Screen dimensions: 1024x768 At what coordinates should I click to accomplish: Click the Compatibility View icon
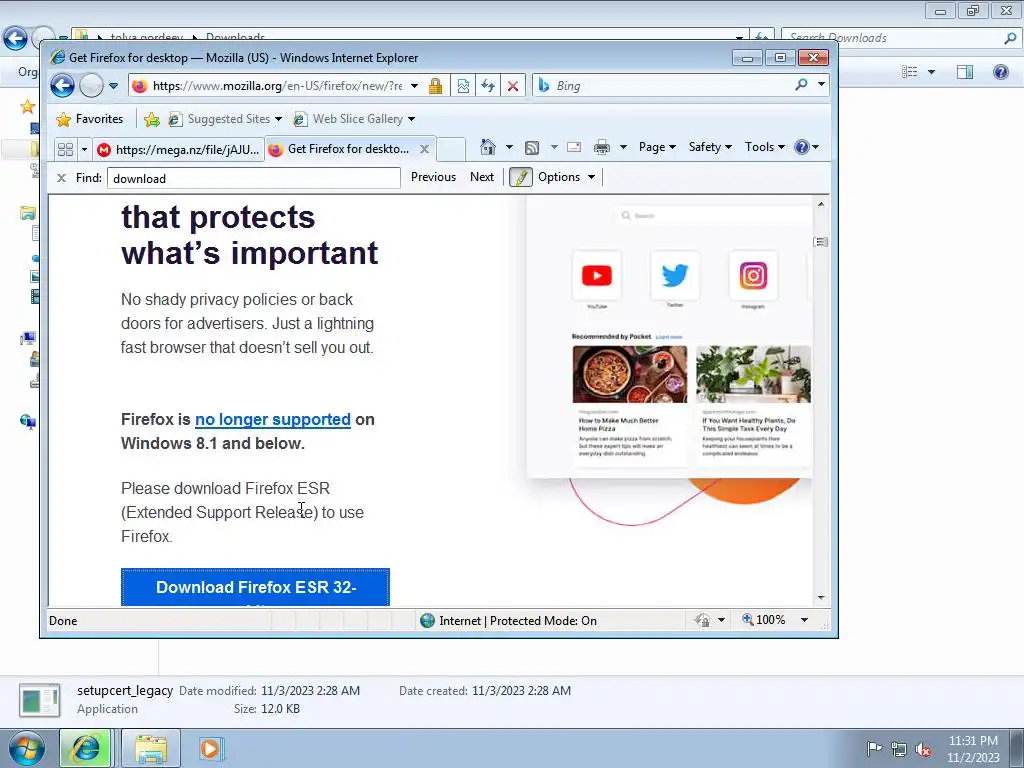point(463,86)
